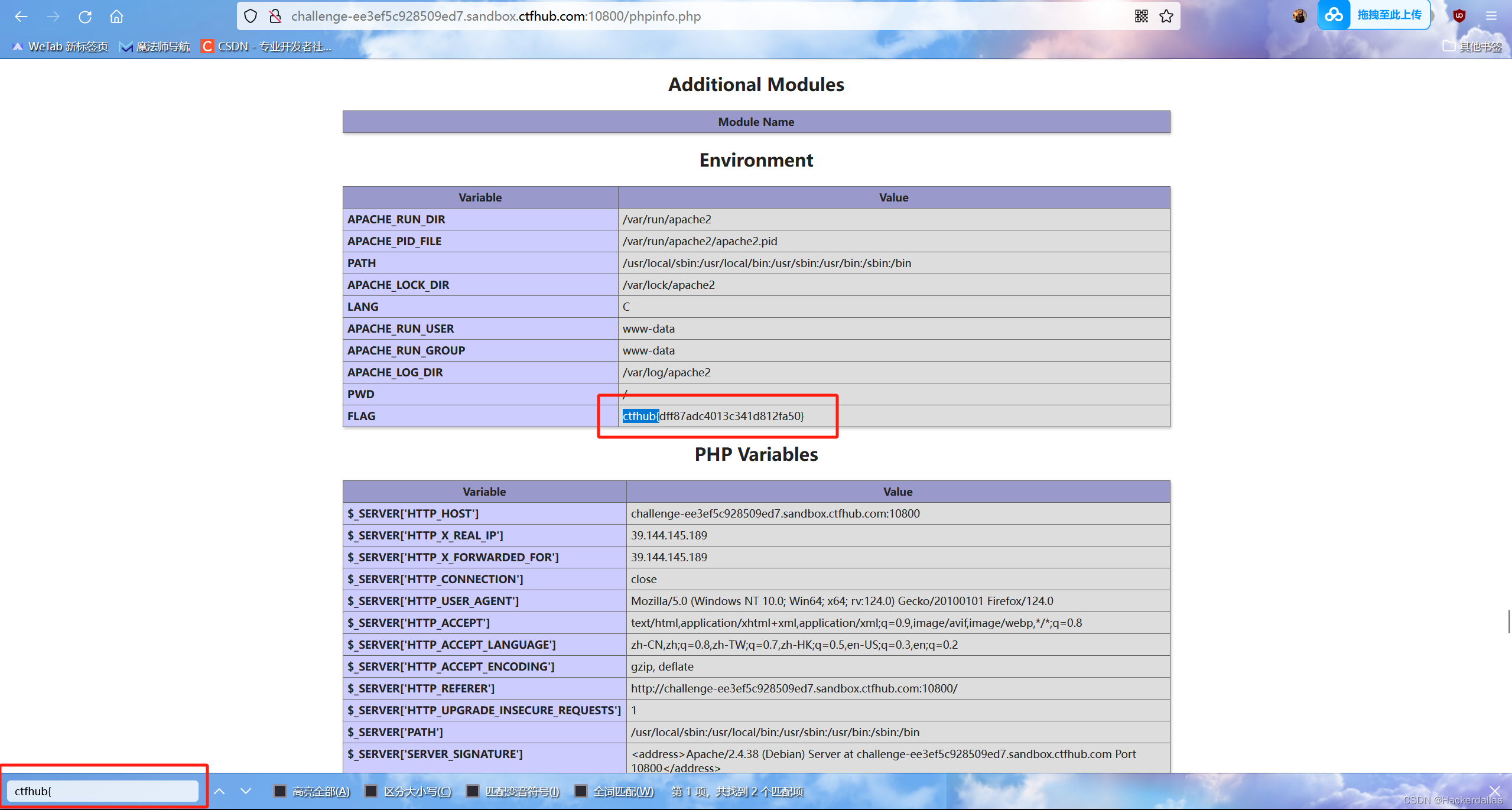Open the CSDN bookmark link
The image size is (1512, 810).
(266, 46)
